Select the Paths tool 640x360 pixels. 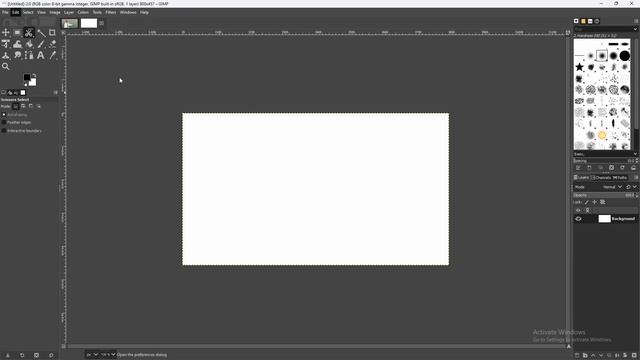click(x=29, y=55)
